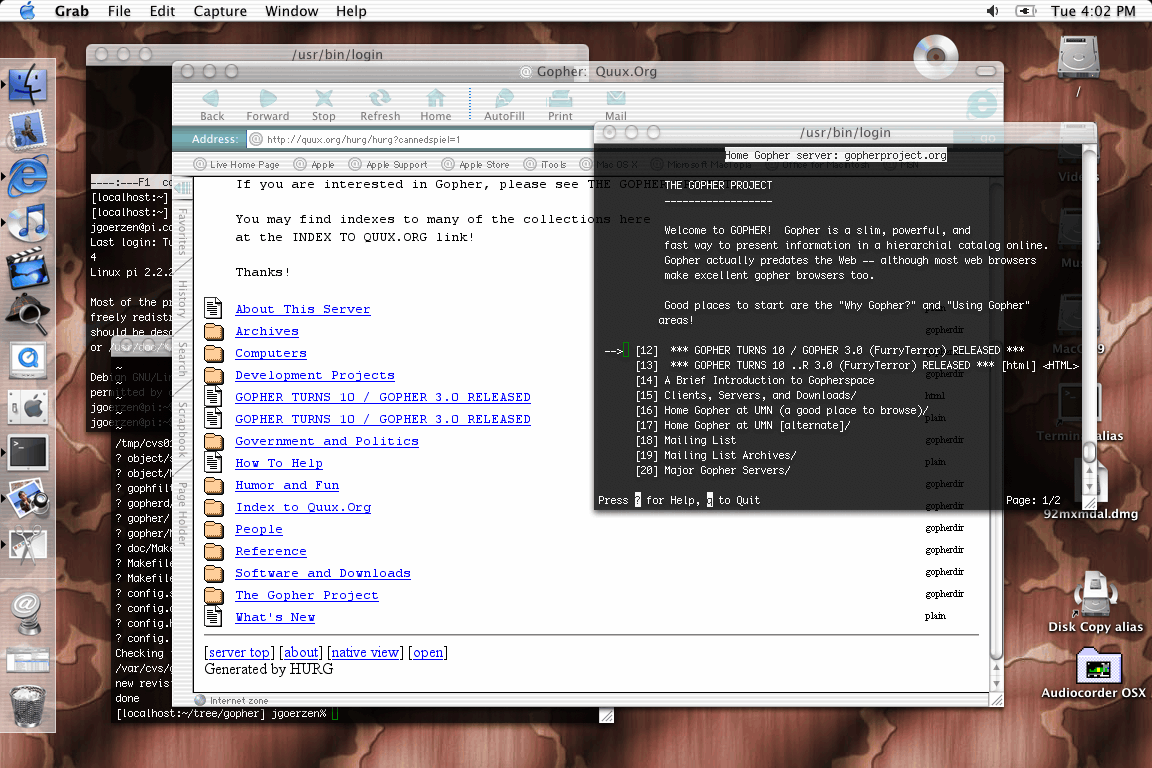Click the Print icon in browser toolbar
1152x768 pixels.
point(560,98)
